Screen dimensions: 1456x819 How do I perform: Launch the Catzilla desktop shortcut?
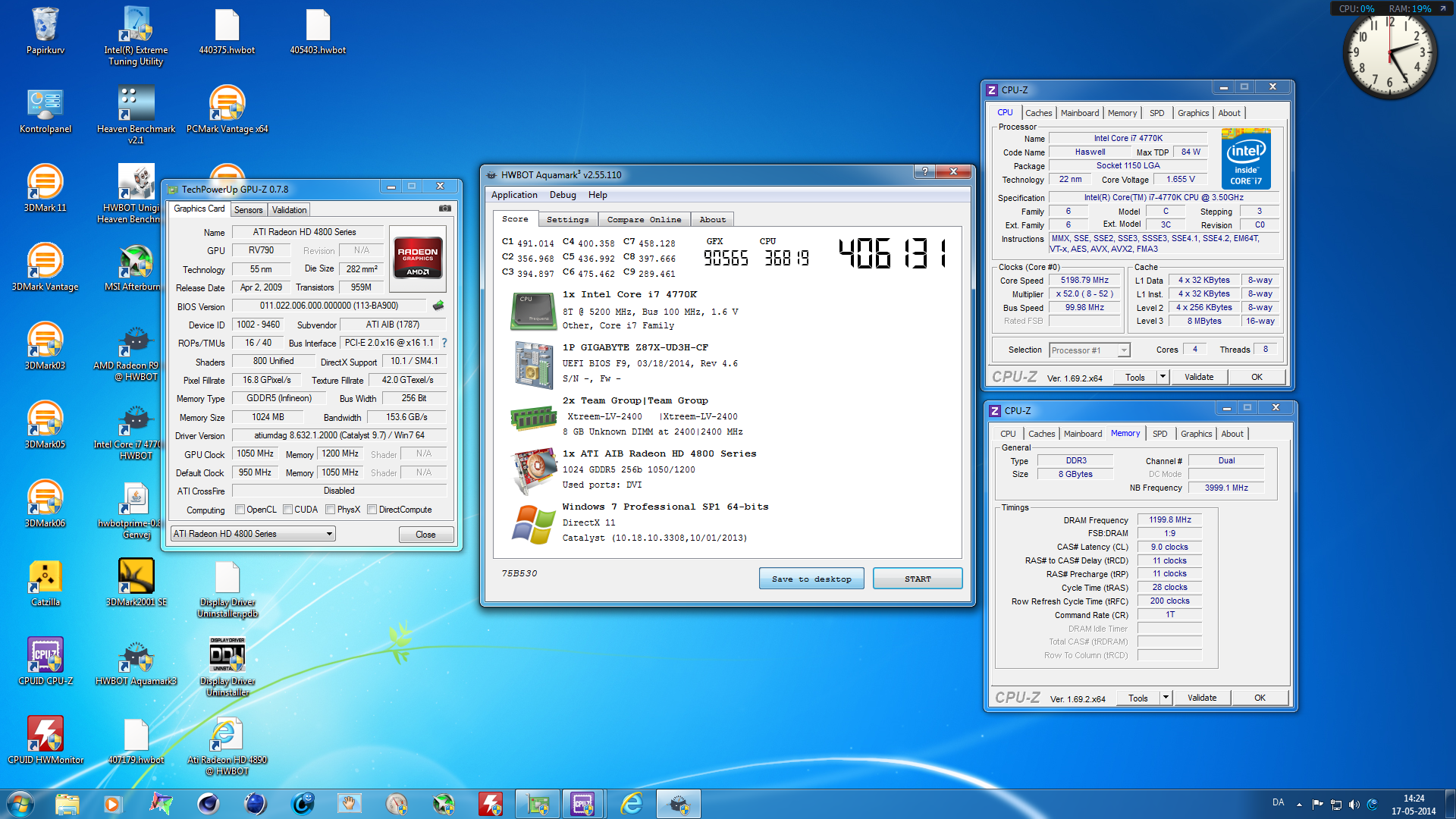[x=45, y=583]
